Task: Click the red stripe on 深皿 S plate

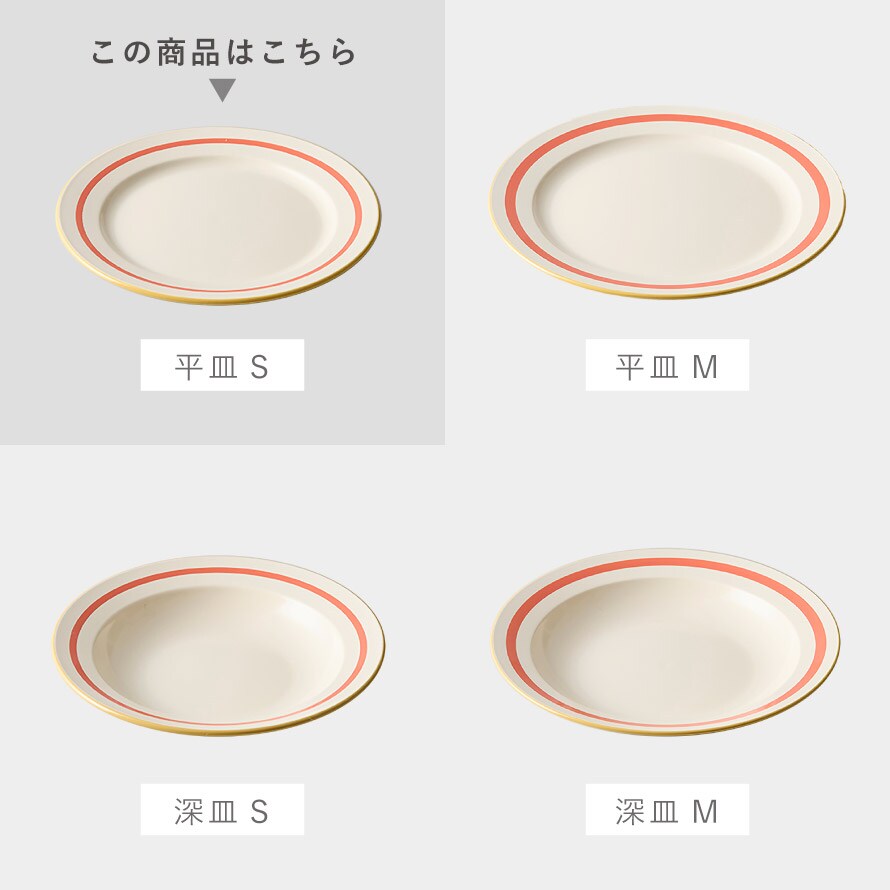Action: (x=219, y=571)
